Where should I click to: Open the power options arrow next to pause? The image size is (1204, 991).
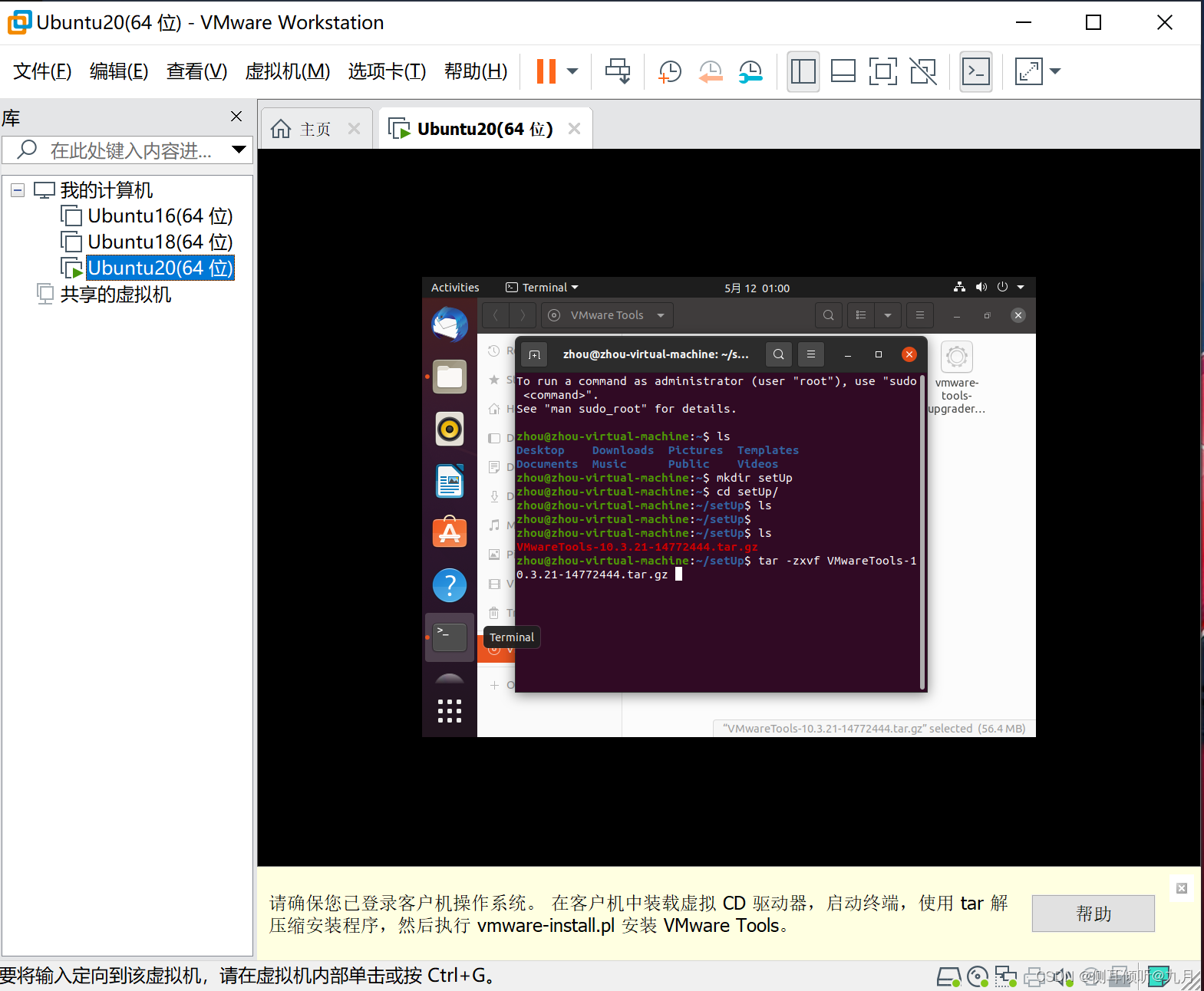[572, 71]
